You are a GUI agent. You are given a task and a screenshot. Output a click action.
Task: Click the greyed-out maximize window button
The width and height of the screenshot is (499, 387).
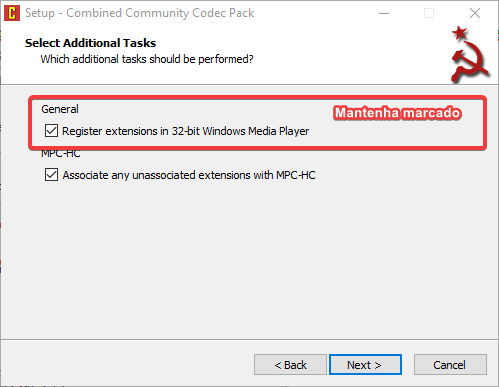tap(429, 13)
